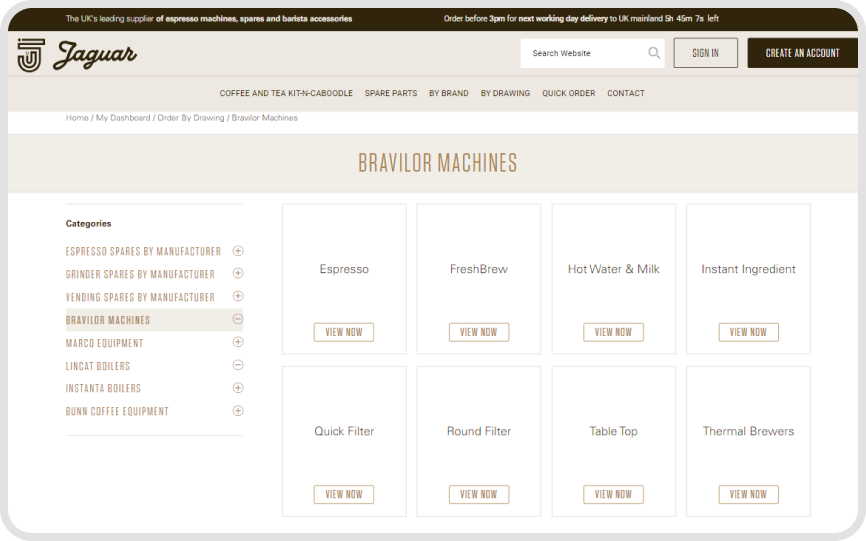Collapse Lincat Boilers minus icon
Image resolution: width=866 pixels, height=541 pixels.
[x=238, y=365]
